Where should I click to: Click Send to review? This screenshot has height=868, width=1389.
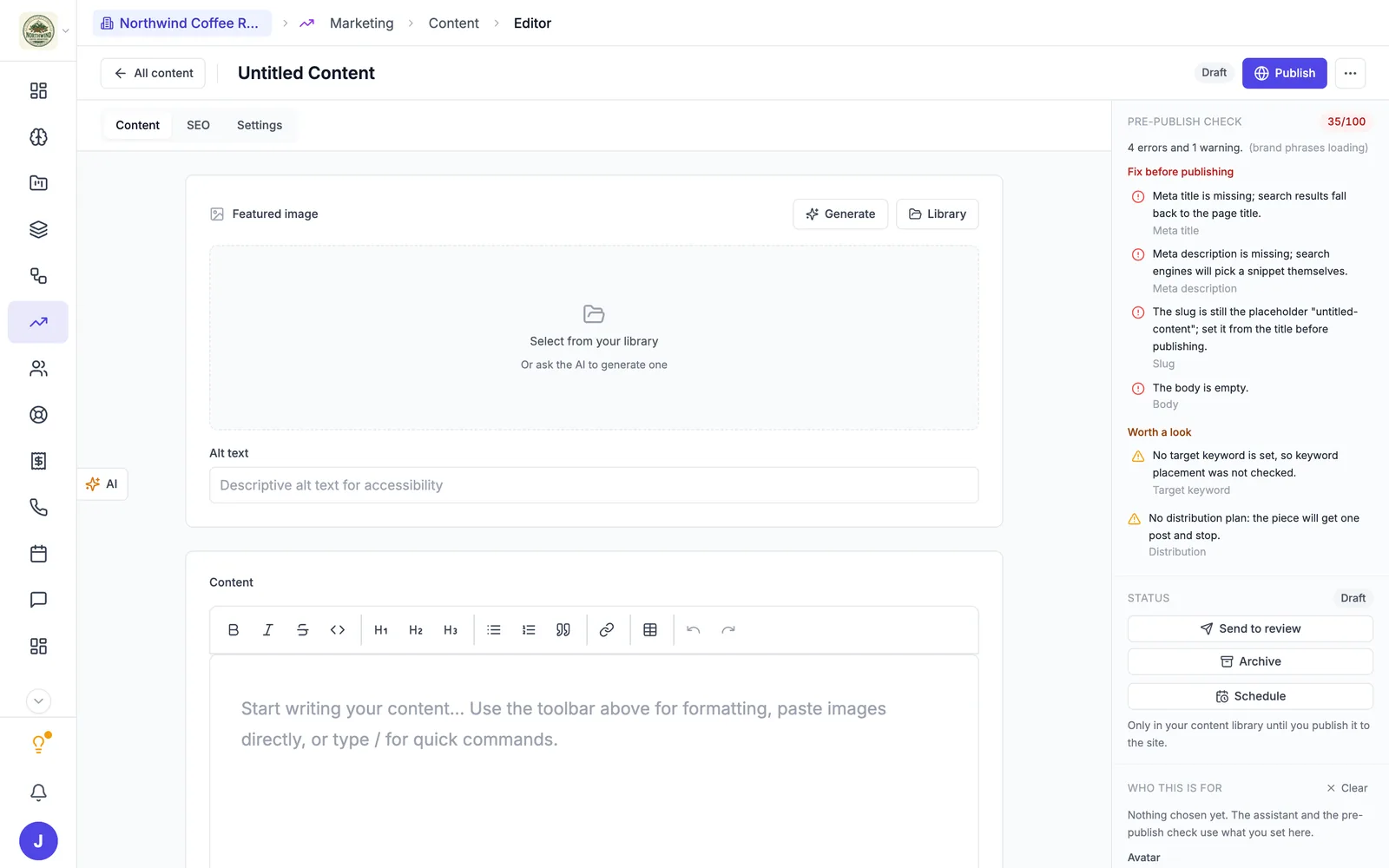point(1250,628)
